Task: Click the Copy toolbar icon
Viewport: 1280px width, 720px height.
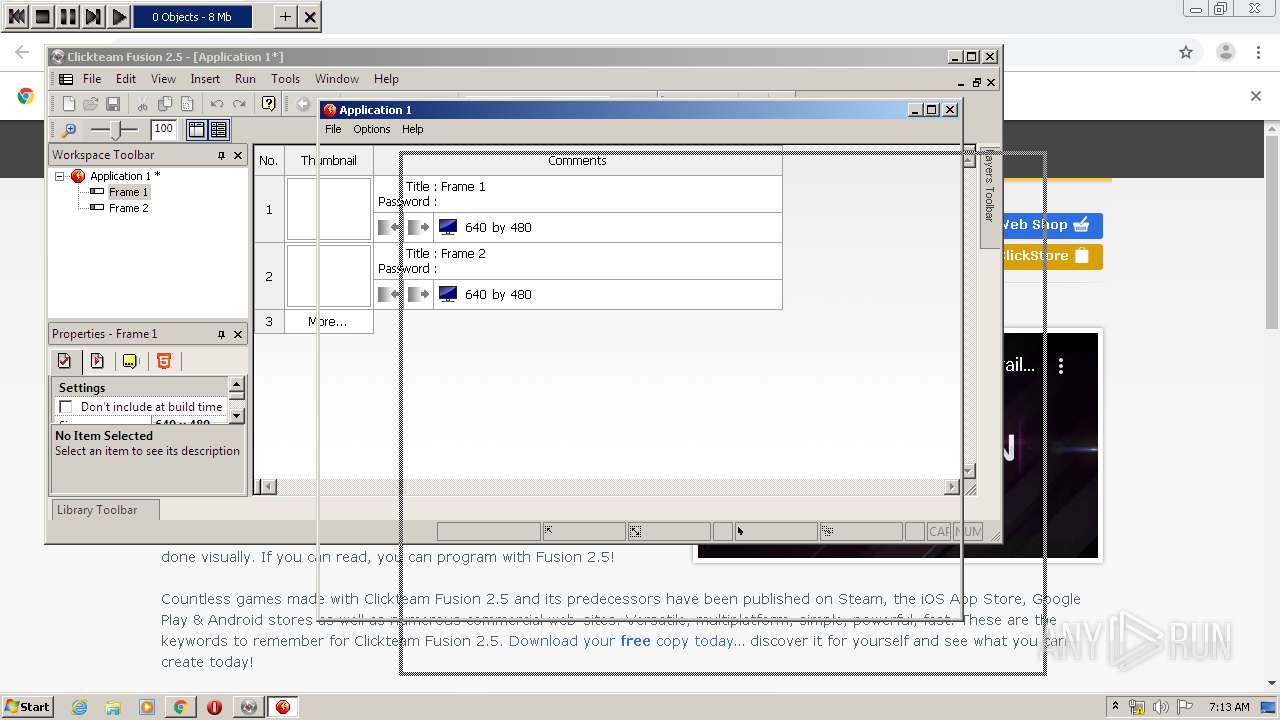Action: (165, 104)
